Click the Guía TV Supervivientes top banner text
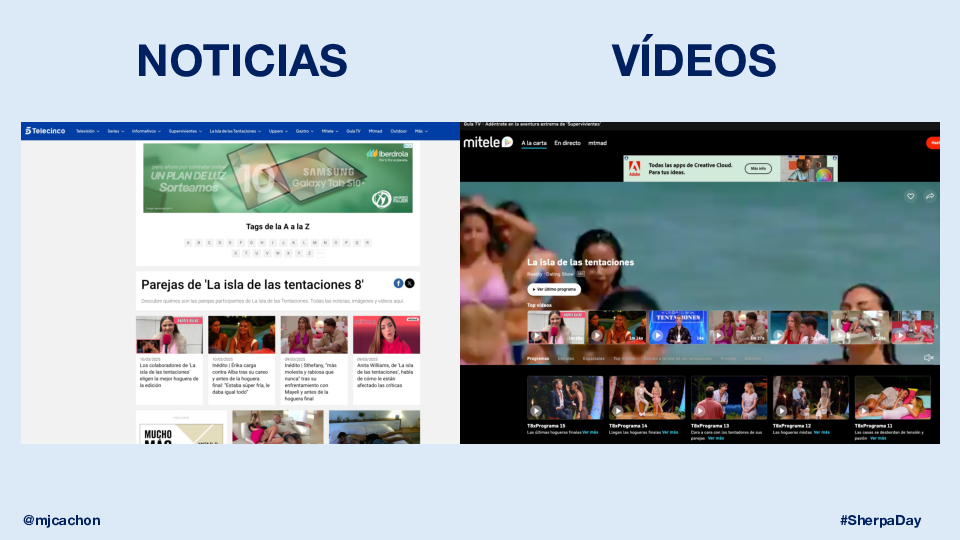 click(x=531, y=124)
